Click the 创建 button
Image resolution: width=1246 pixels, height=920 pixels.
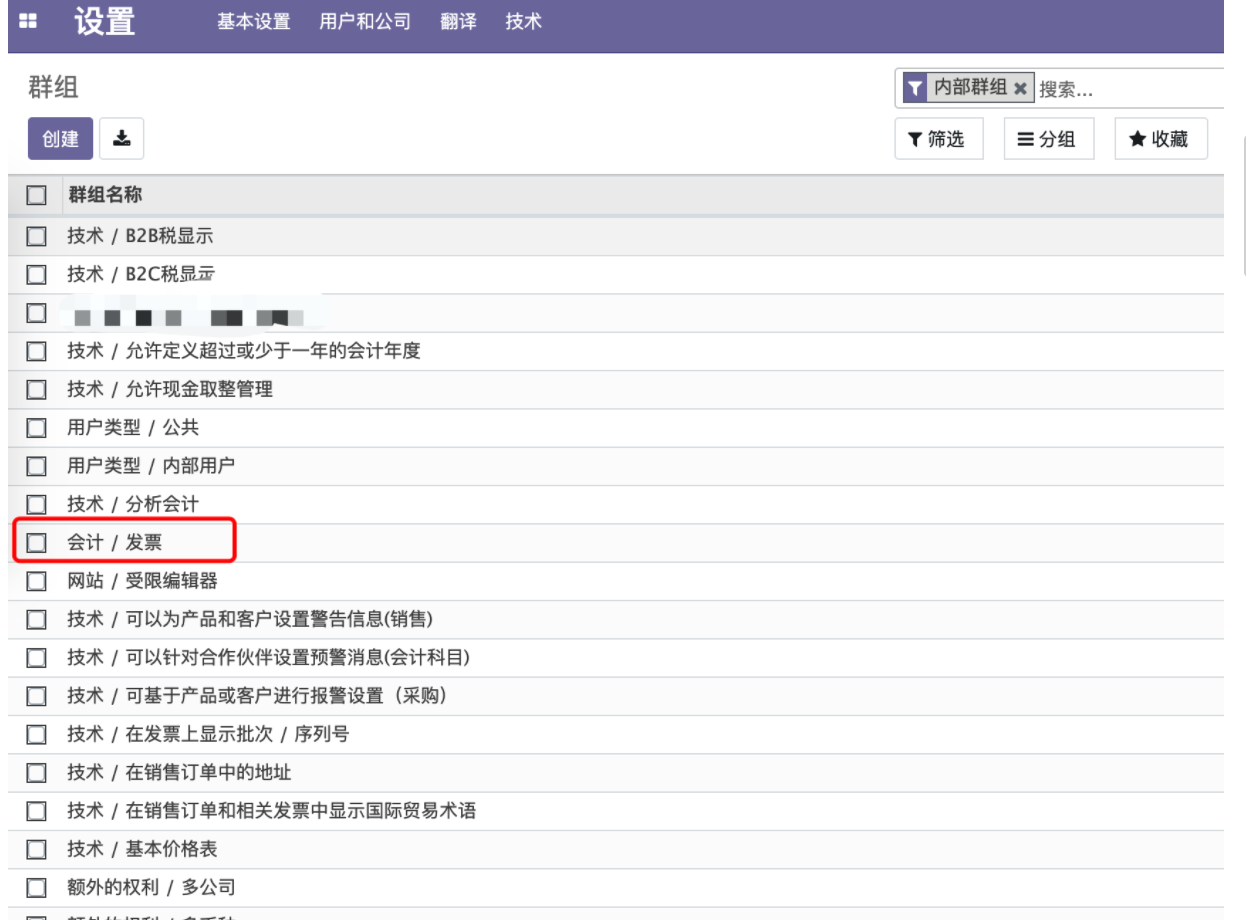click(60, 138)
